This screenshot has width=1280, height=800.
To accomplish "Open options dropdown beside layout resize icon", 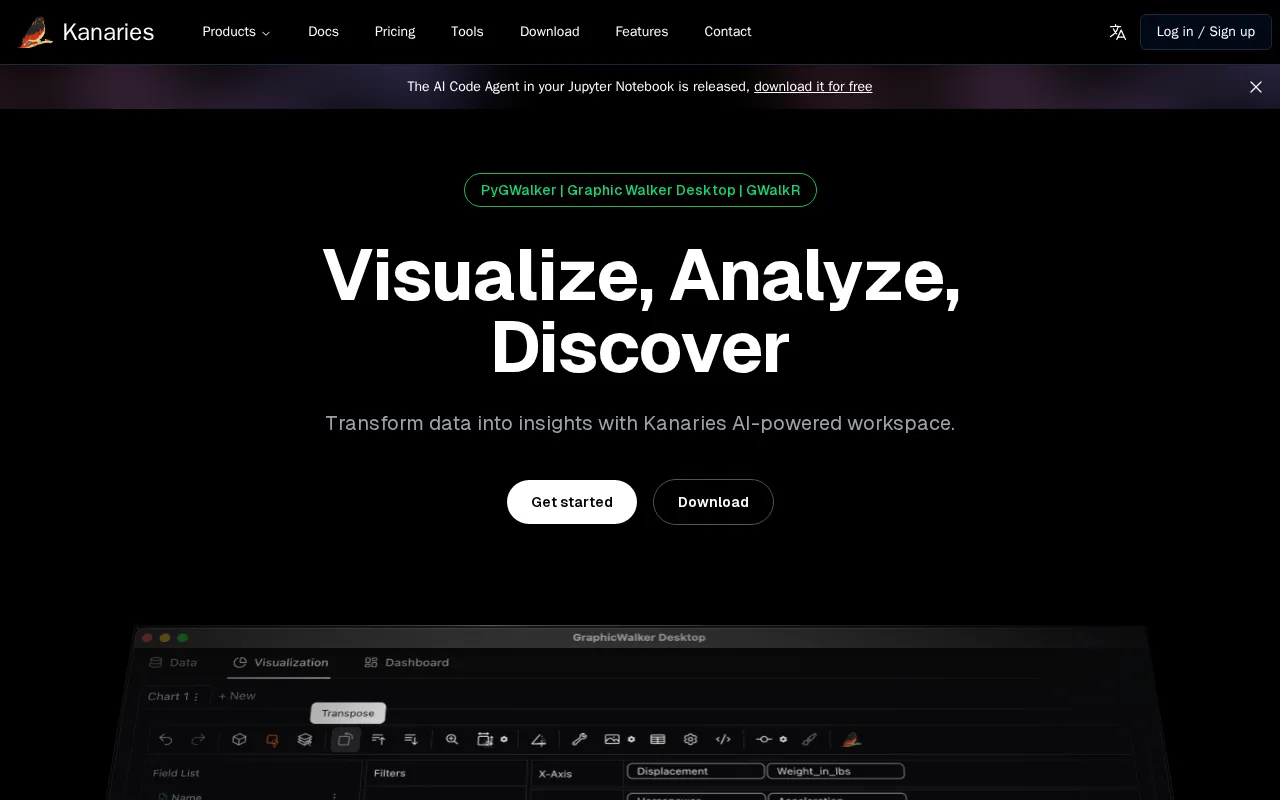I will 504,740.
